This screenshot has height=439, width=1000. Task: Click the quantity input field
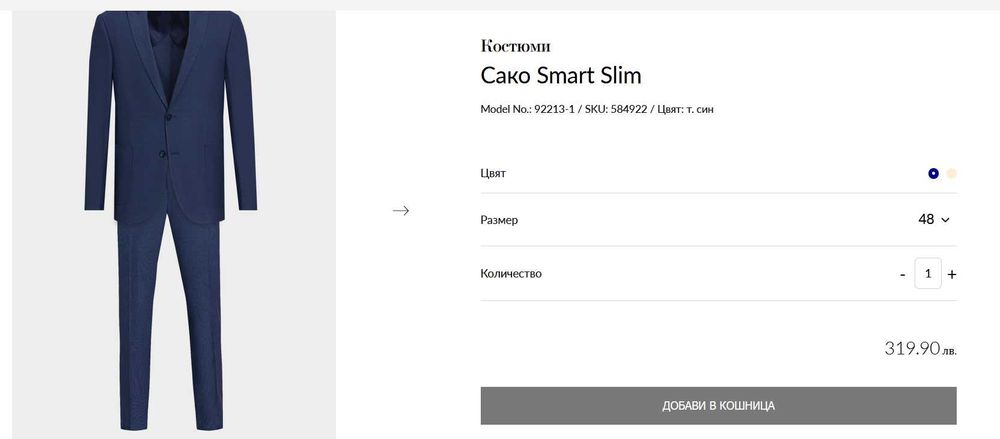(928, 273)
